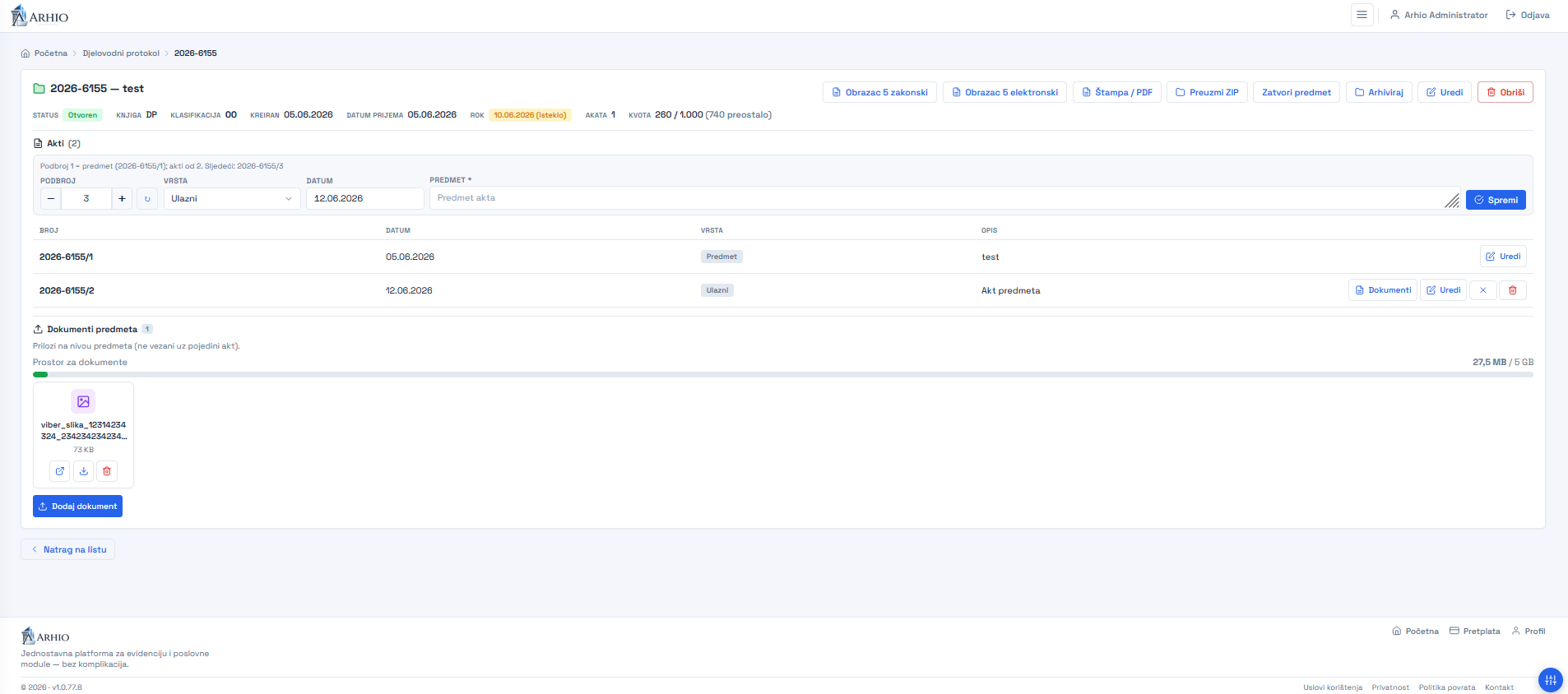Click the image file thumbnail icon
The width and height of the screenshot is (1568, 694).
pyautogui.click(x=83, y=401)
